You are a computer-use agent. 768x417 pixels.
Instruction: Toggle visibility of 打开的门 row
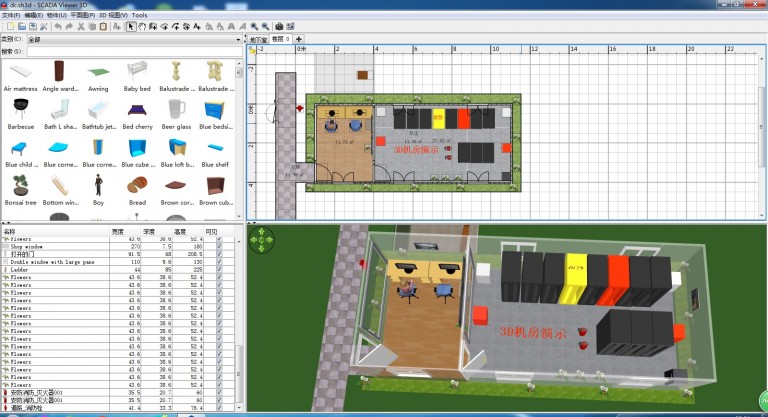(219, 254)
